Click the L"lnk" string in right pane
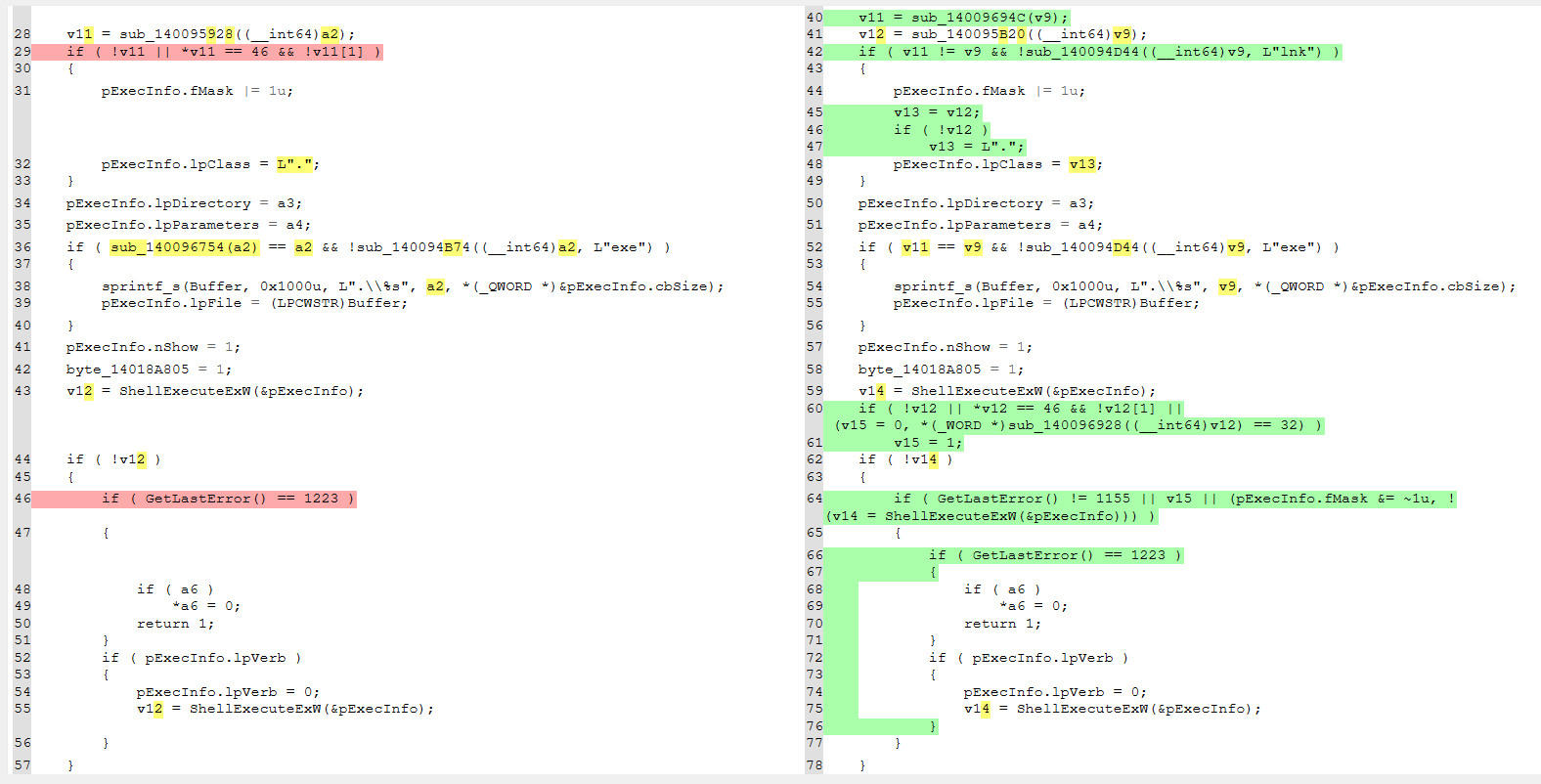The height and width of the screenshot is (784, 1541). [1291, 52]
